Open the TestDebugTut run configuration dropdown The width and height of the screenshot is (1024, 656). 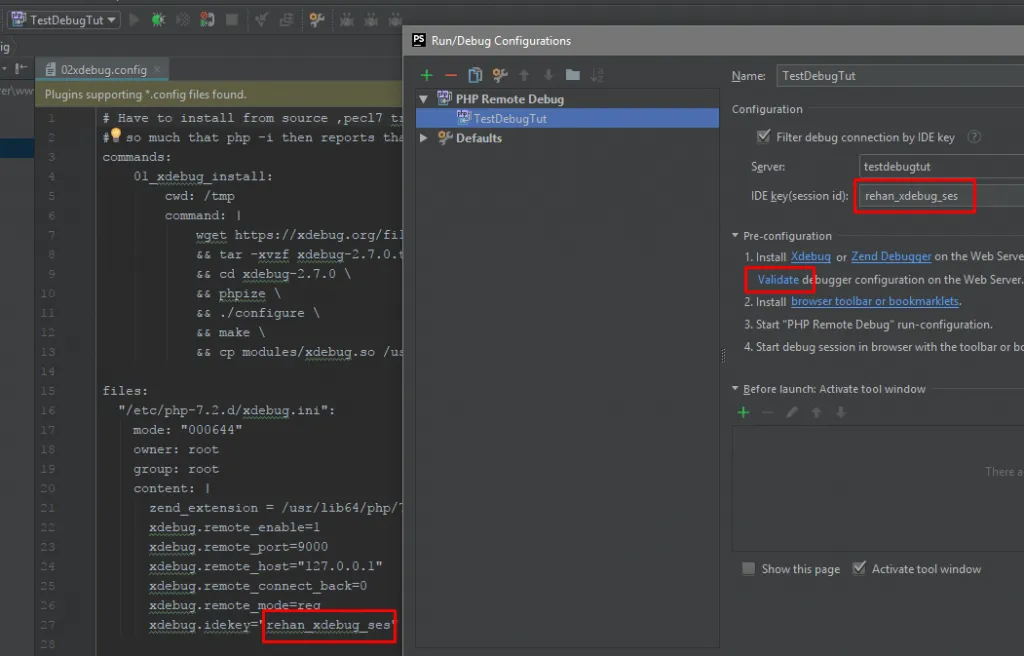point(65,19)
